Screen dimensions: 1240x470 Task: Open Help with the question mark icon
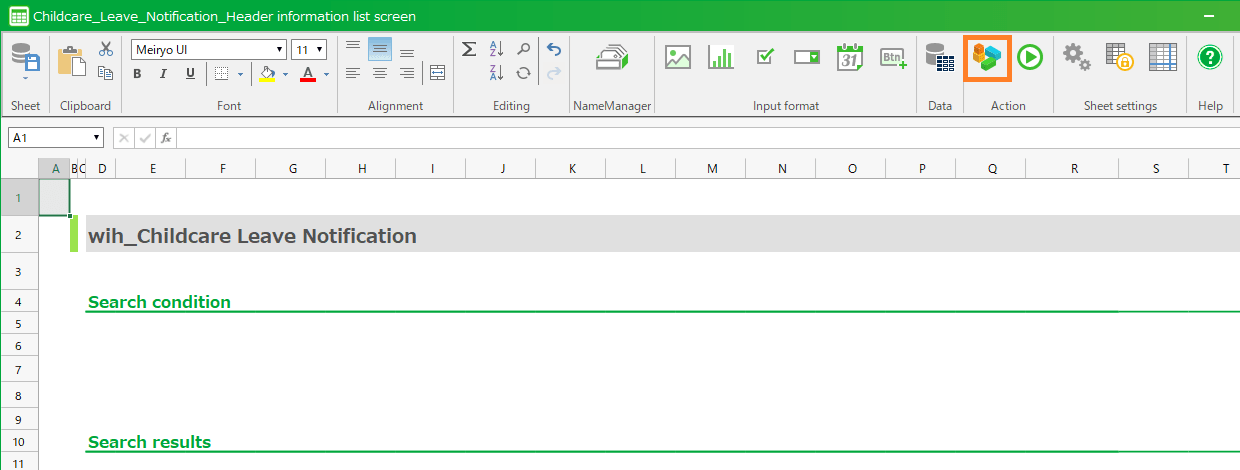1210,58
